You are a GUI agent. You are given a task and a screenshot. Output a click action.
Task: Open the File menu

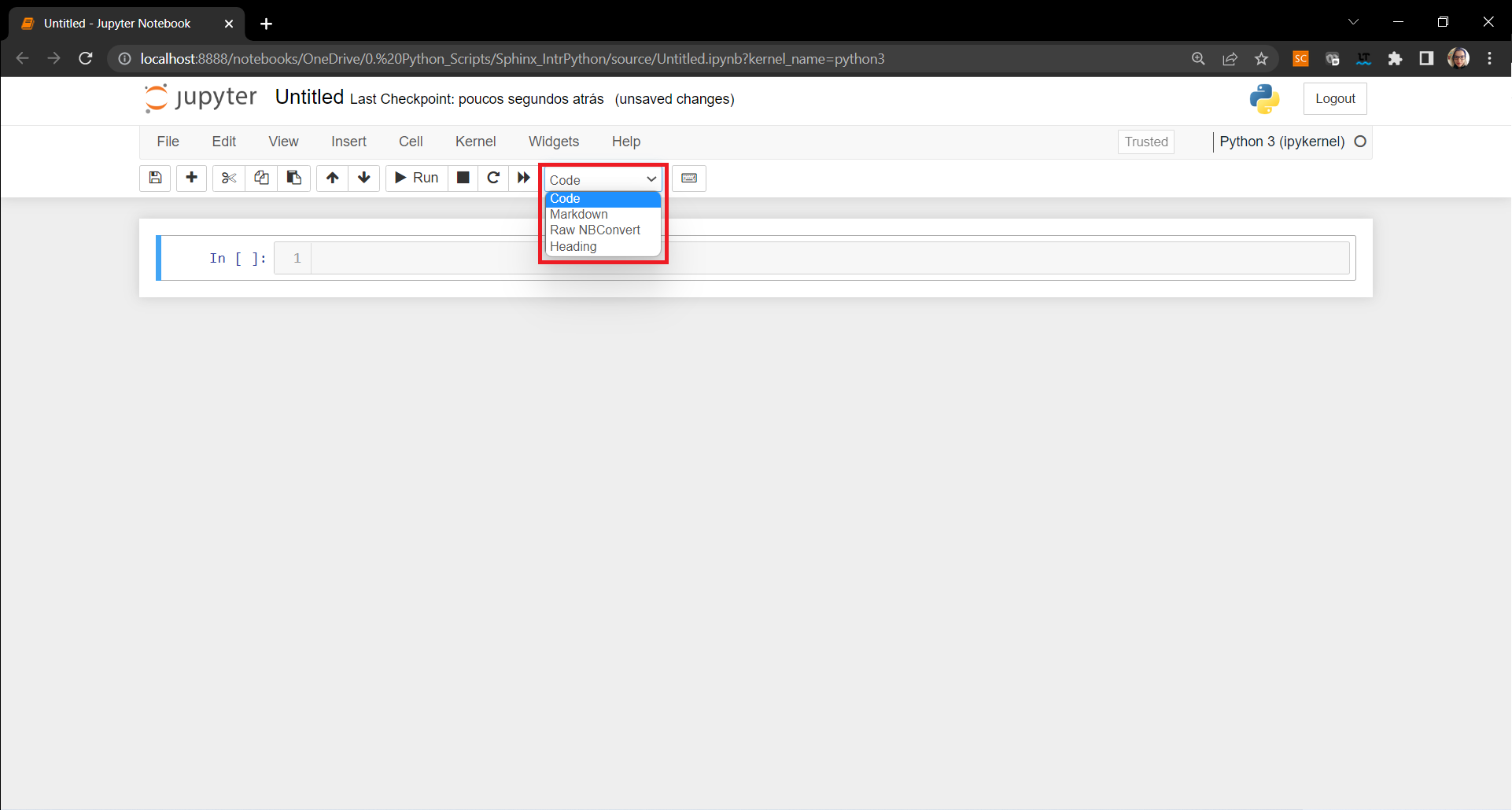click(x=168, y=142)
